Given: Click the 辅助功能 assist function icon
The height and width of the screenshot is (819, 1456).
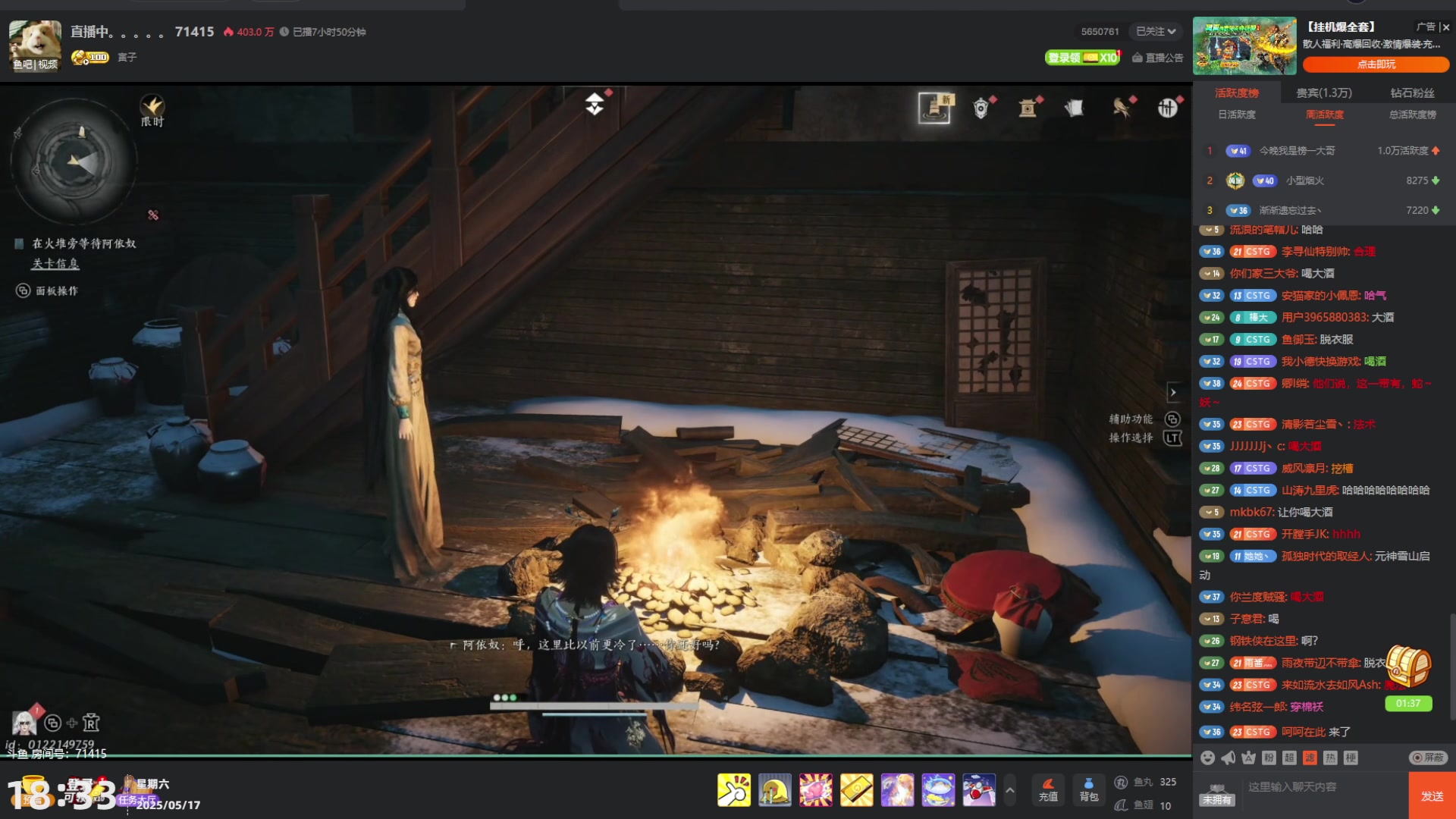Looking at the screenshot, I should tap(1172, 419).
